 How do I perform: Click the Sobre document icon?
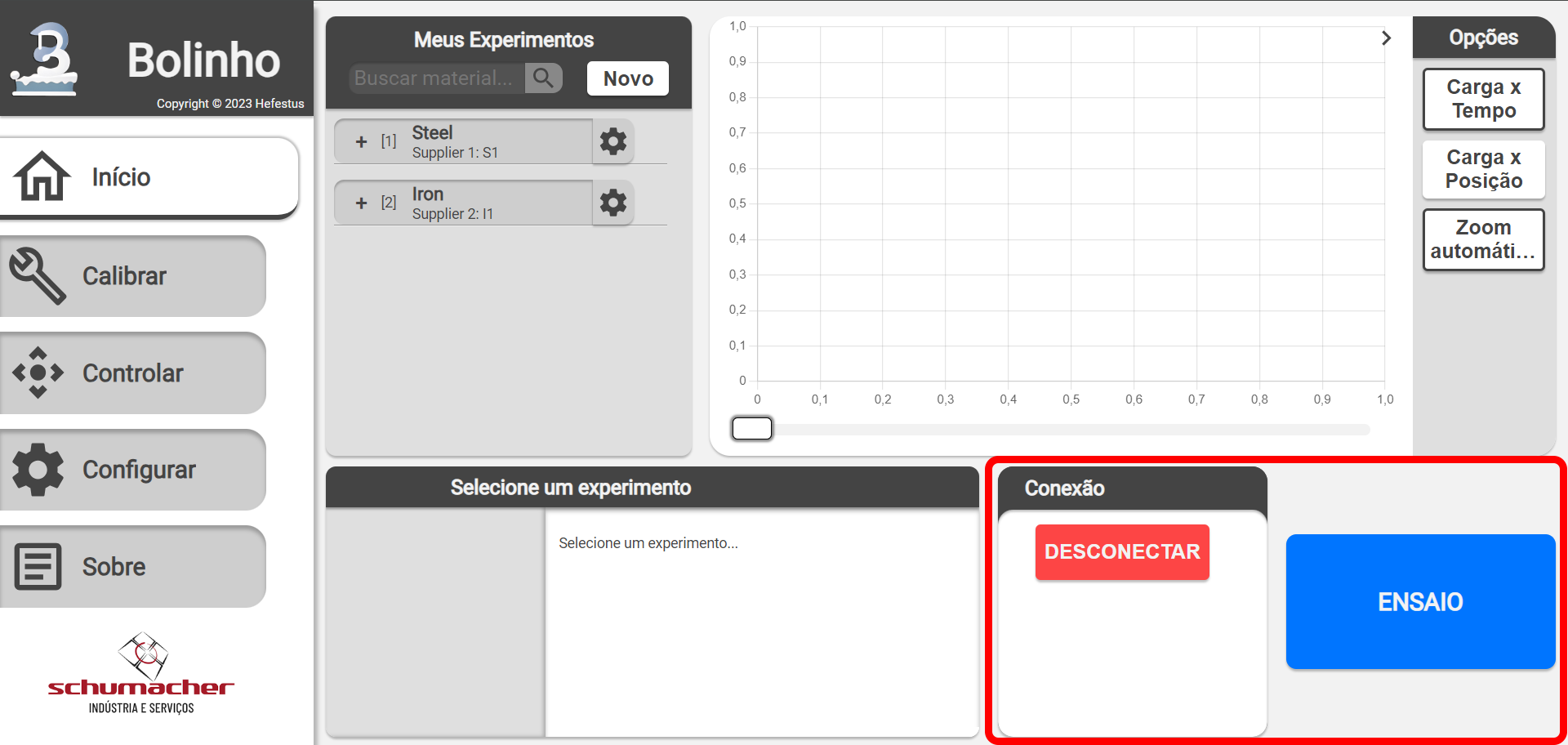click(x=38, y=567)
